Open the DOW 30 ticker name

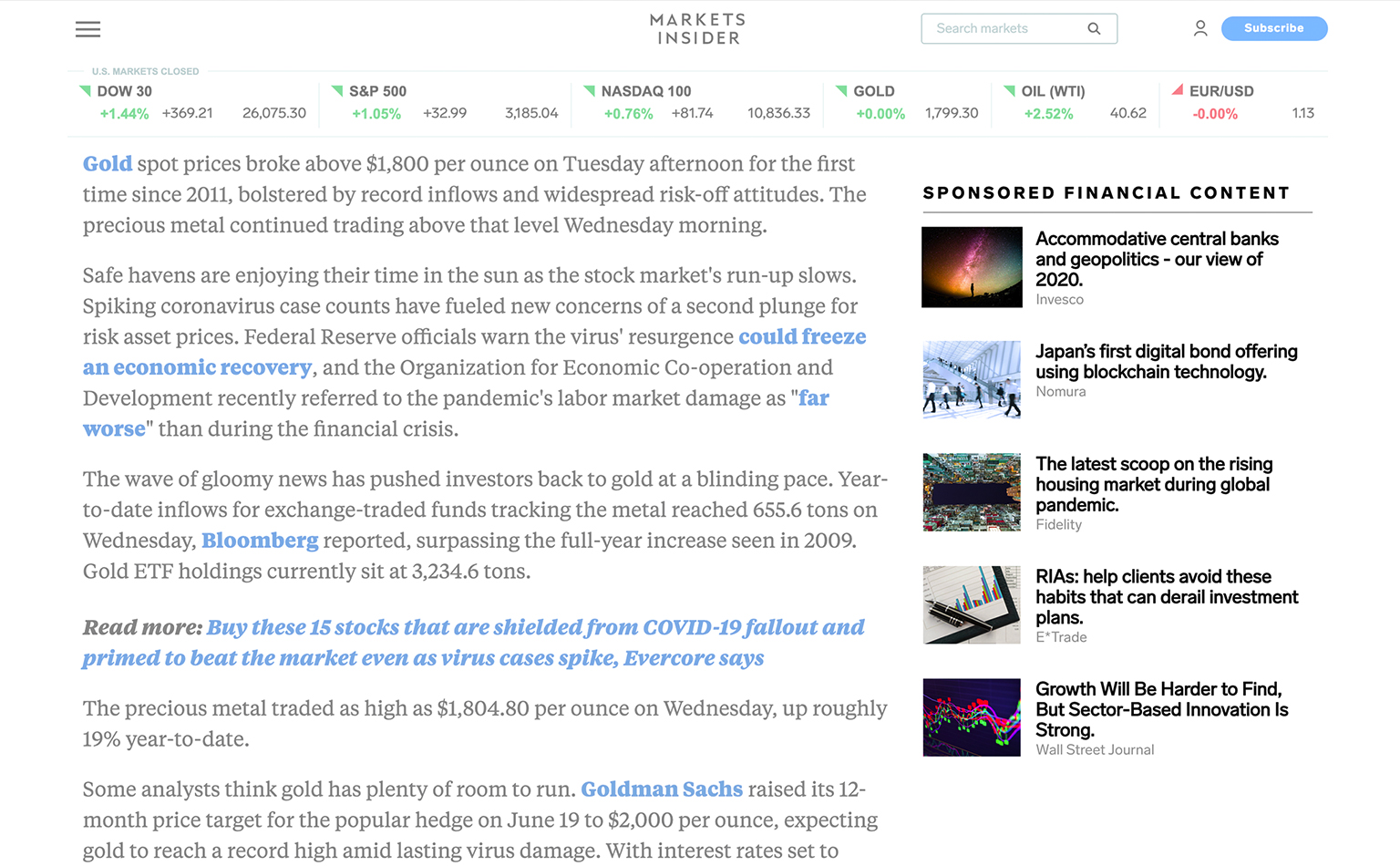coord(125,91)
